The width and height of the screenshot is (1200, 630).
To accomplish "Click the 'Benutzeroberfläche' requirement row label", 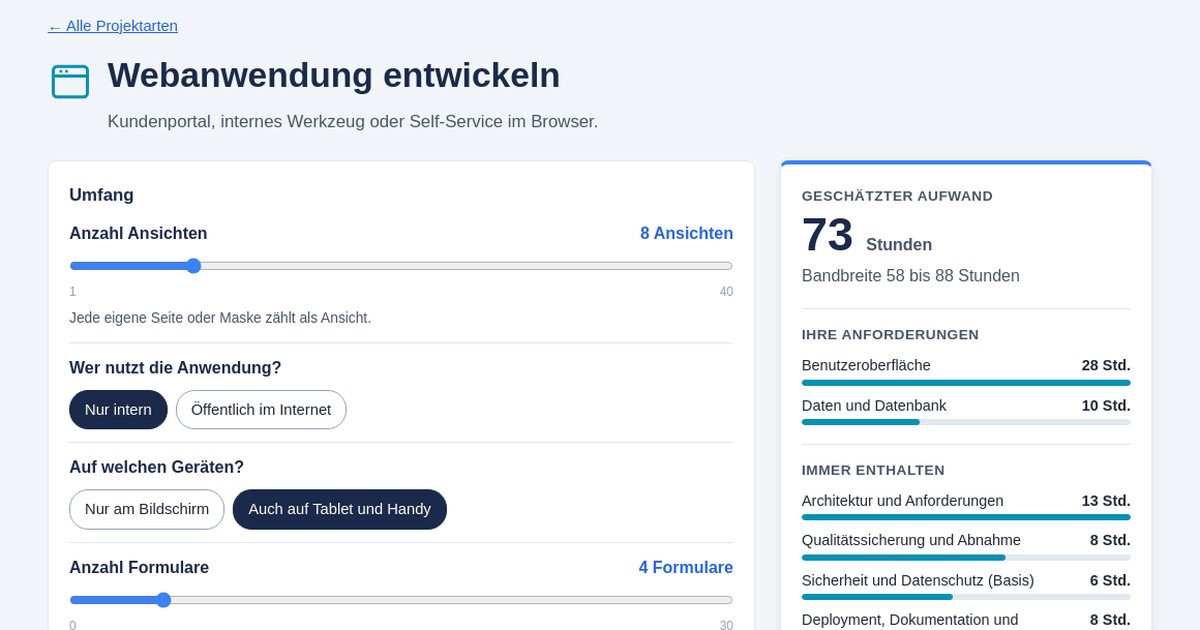I will [x=866, y=365].
